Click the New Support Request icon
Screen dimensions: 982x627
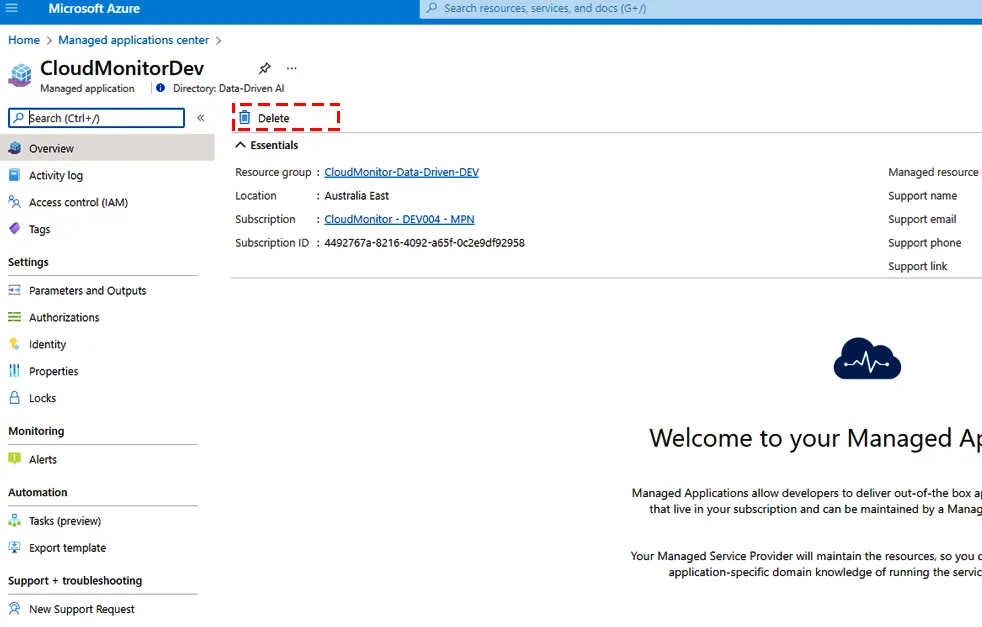(x=14, y=608)
